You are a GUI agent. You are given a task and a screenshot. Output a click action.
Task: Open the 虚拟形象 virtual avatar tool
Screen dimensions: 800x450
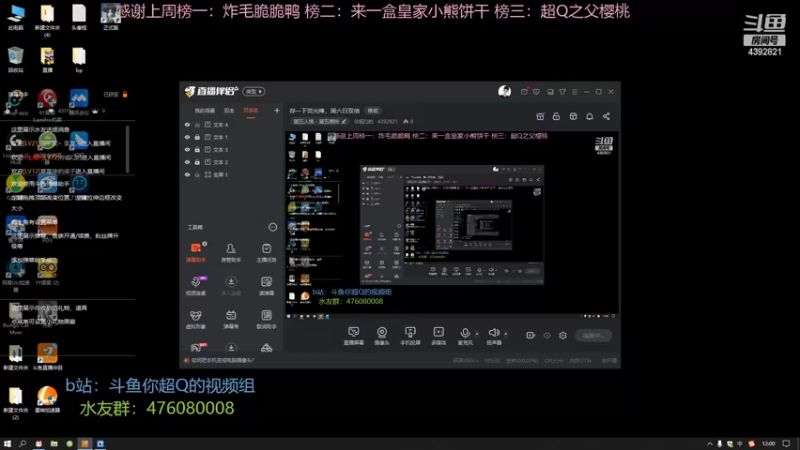(196, 319)
